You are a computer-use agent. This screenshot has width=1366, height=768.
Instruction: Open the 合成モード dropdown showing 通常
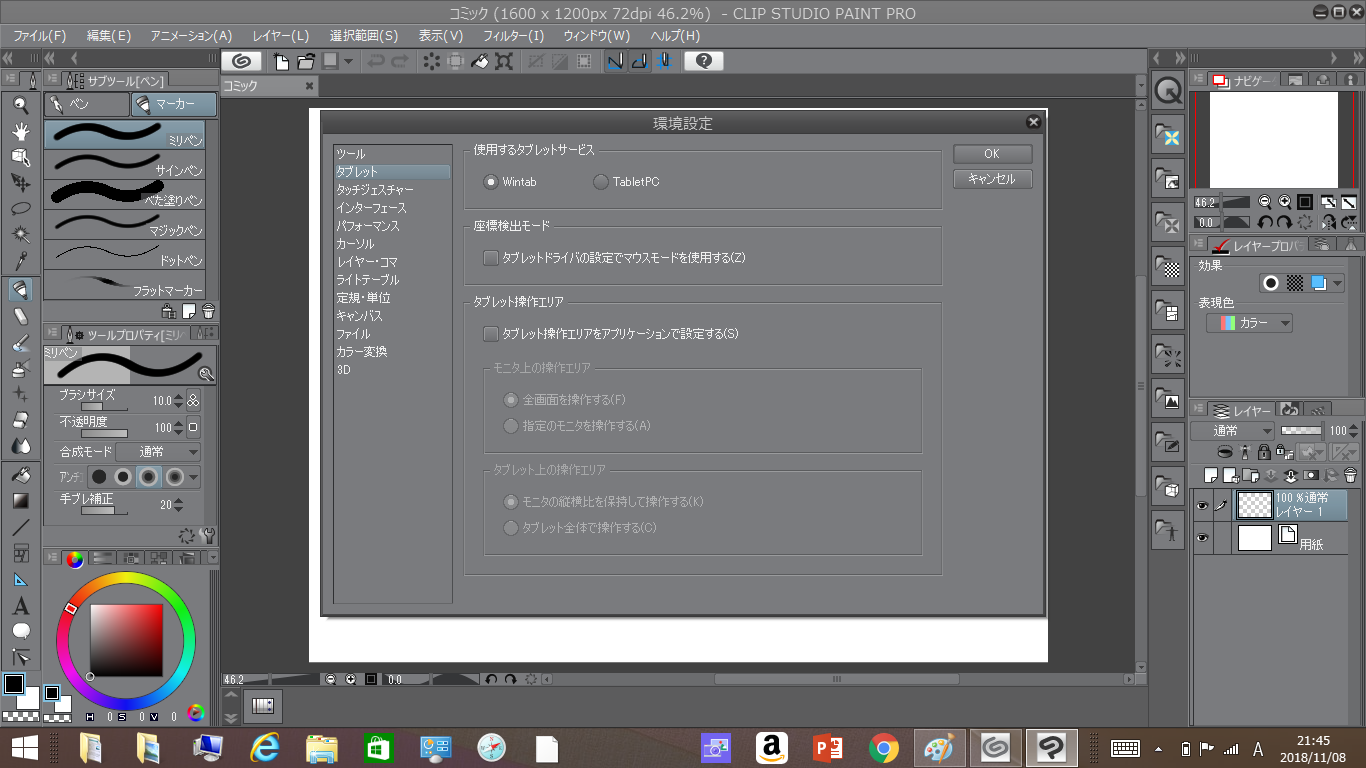coord(158,452)
